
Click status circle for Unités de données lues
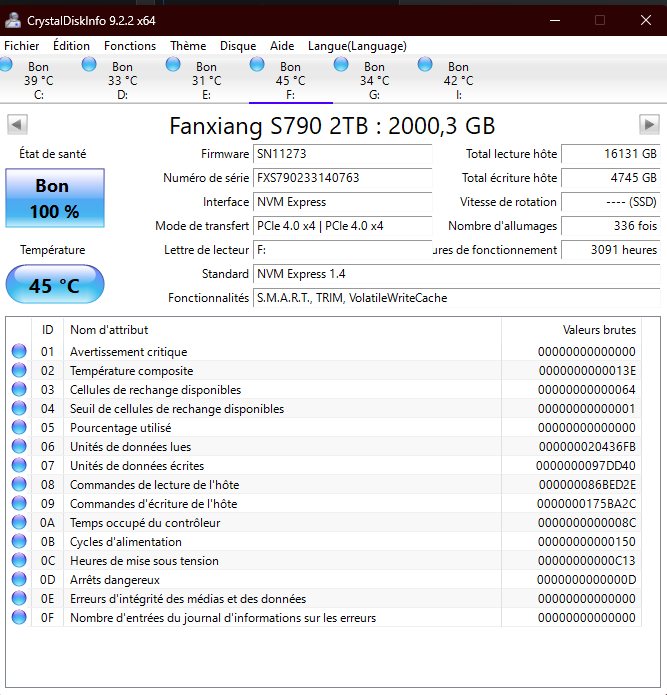(19, 446)
